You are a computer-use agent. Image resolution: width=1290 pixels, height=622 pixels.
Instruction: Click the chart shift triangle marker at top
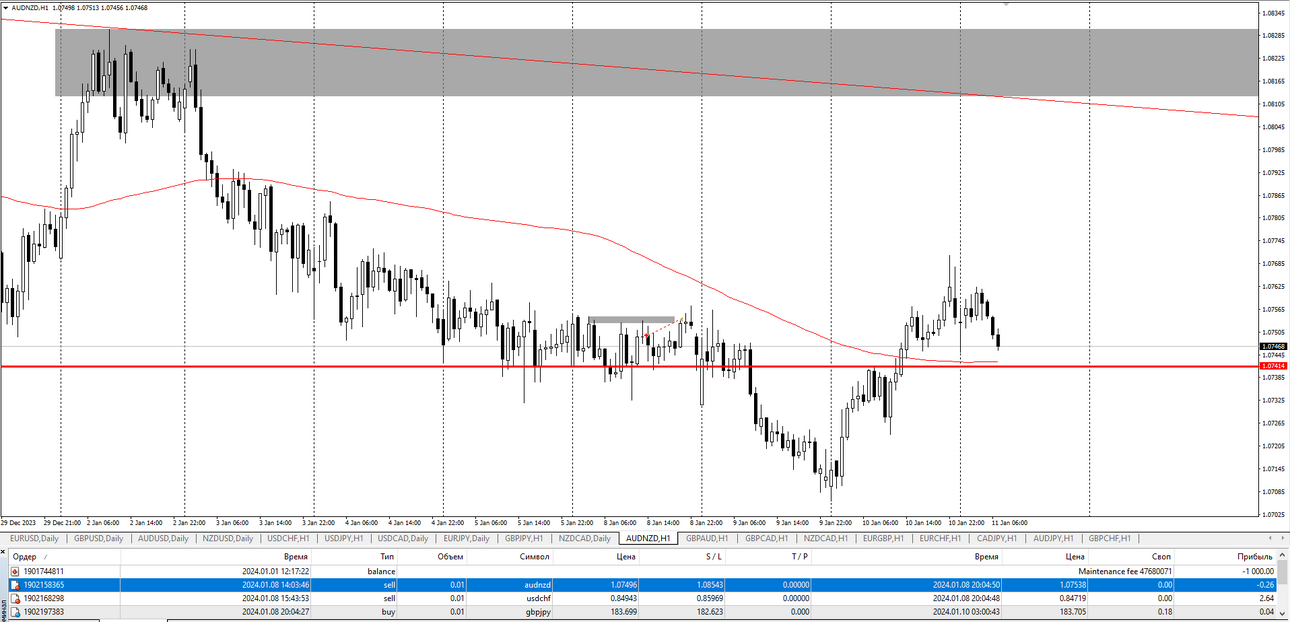[x=1006, y=4]
